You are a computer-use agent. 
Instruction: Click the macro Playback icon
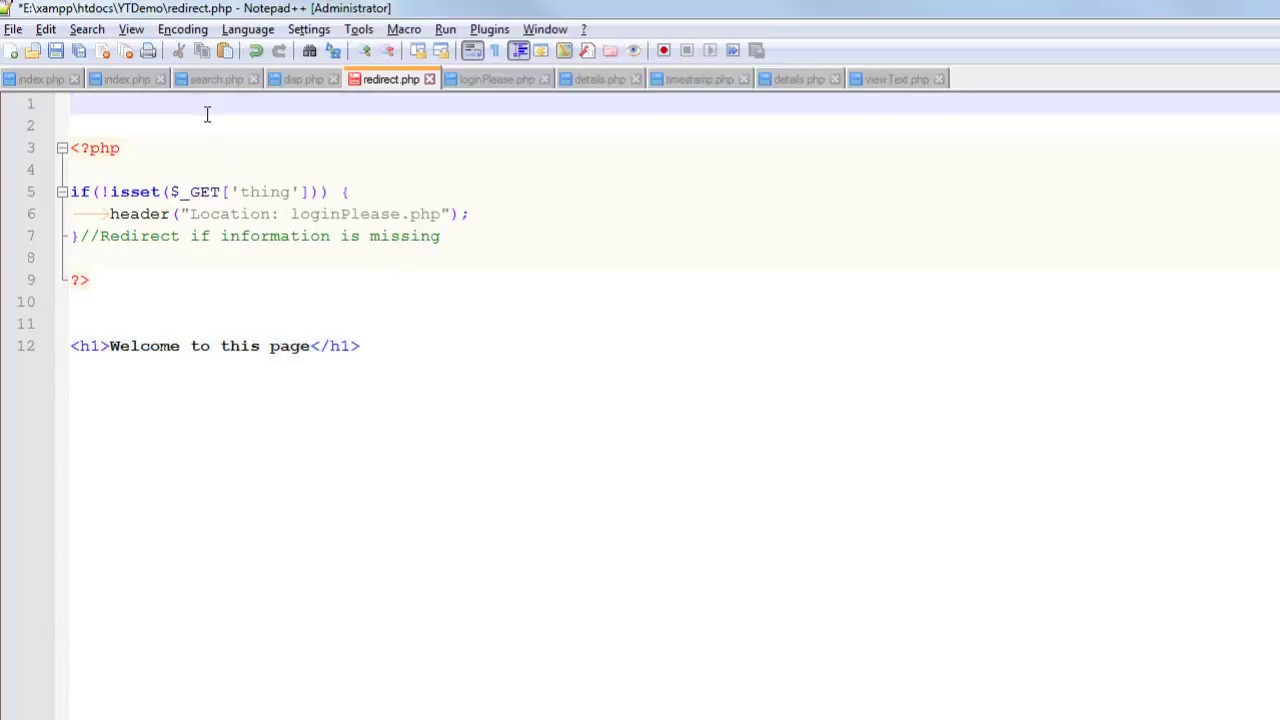click(710, 51)
